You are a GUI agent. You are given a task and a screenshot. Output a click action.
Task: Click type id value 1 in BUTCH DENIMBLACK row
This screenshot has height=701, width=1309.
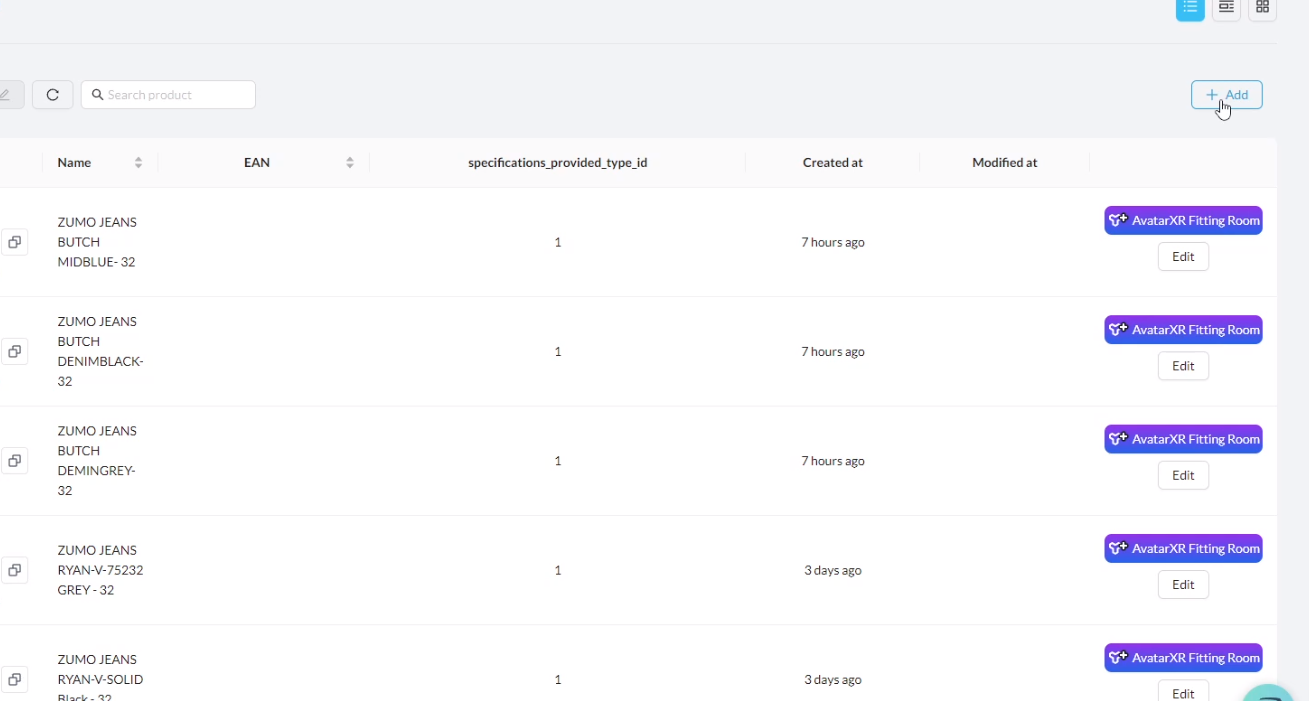click(558, 352)
